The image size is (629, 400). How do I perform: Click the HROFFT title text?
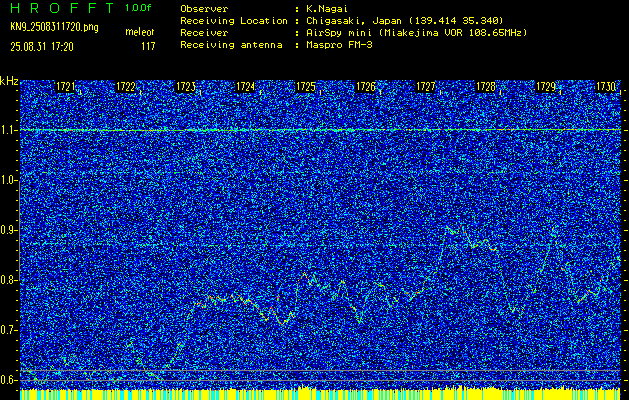63,8
